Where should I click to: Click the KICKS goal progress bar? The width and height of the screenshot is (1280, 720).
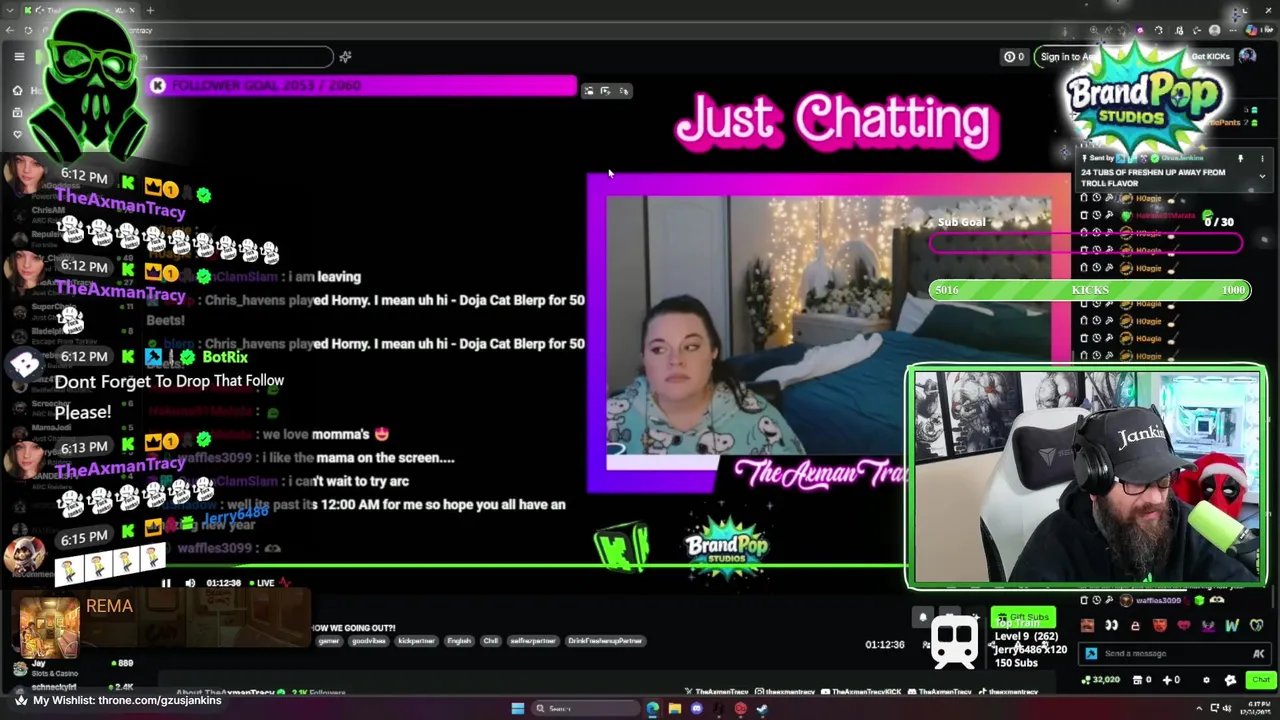pyautogui.click(x=1090, y=290)
